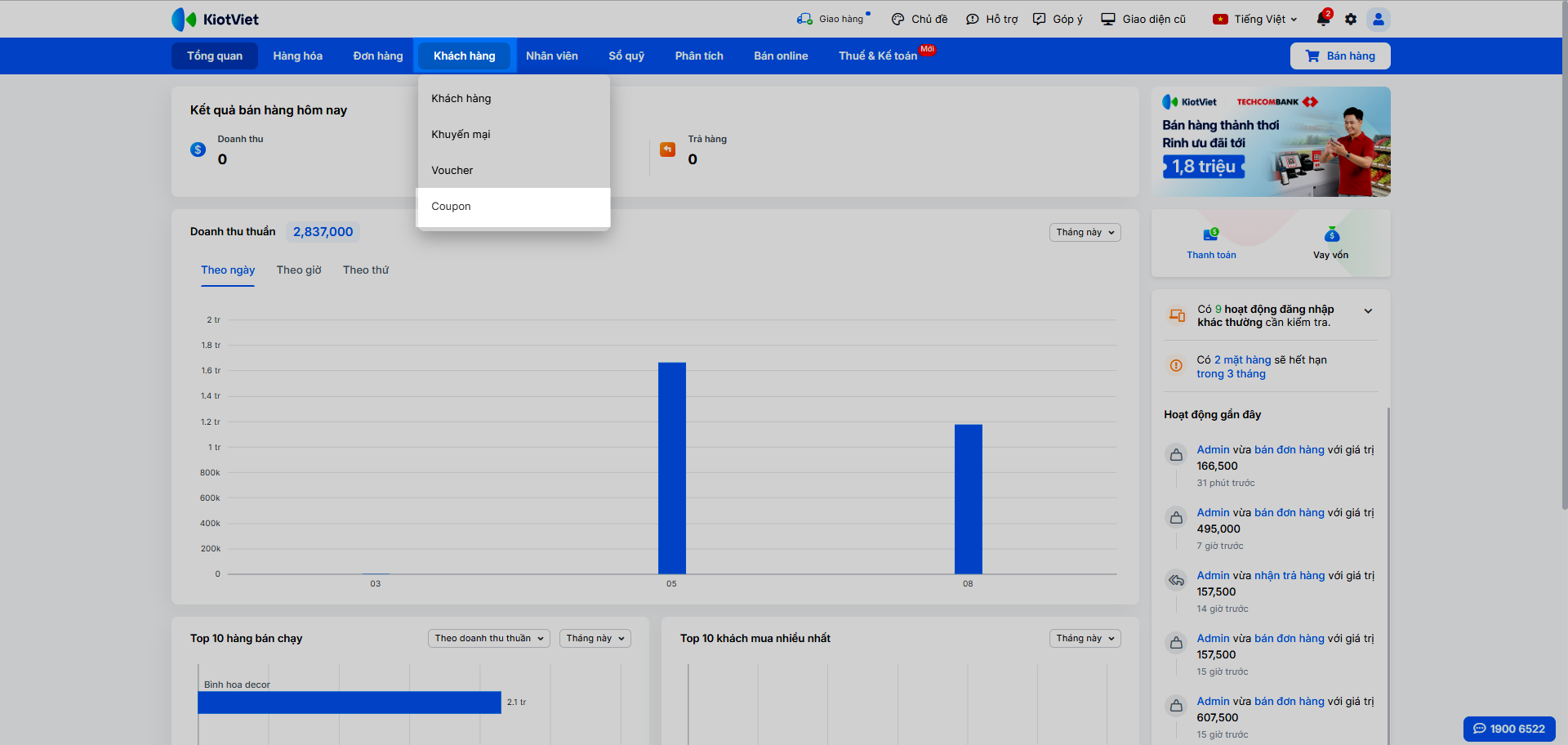
Task: Open the Sổ quỹ menu
Action: pos(626,56)
